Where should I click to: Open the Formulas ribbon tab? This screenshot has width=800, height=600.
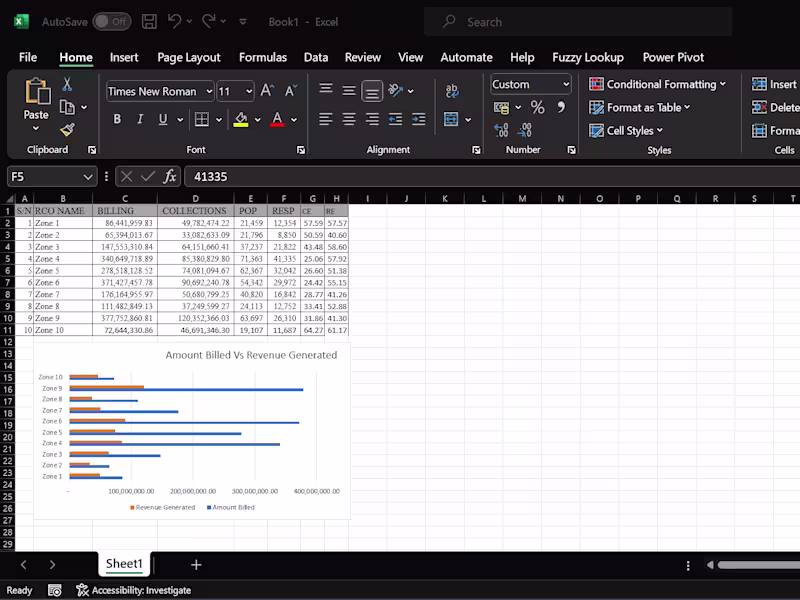tap(263, 57)
